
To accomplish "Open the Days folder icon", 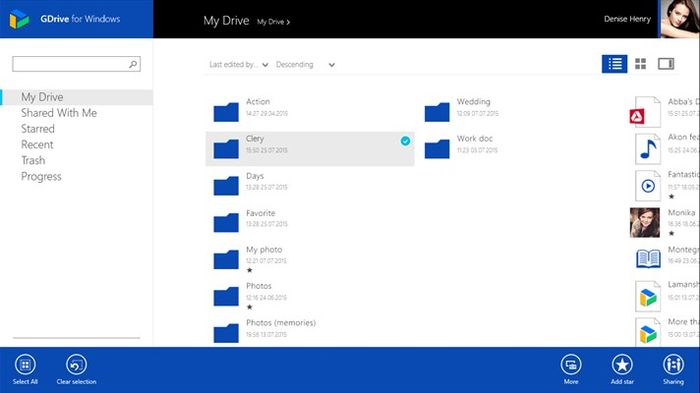I will click(226, 186).
